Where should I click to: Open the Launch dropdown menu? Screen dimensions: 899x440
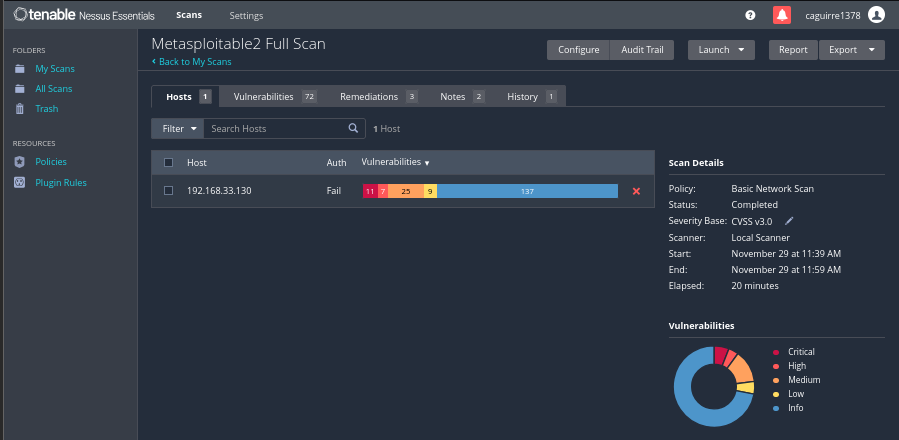click(x=721, y=50)
